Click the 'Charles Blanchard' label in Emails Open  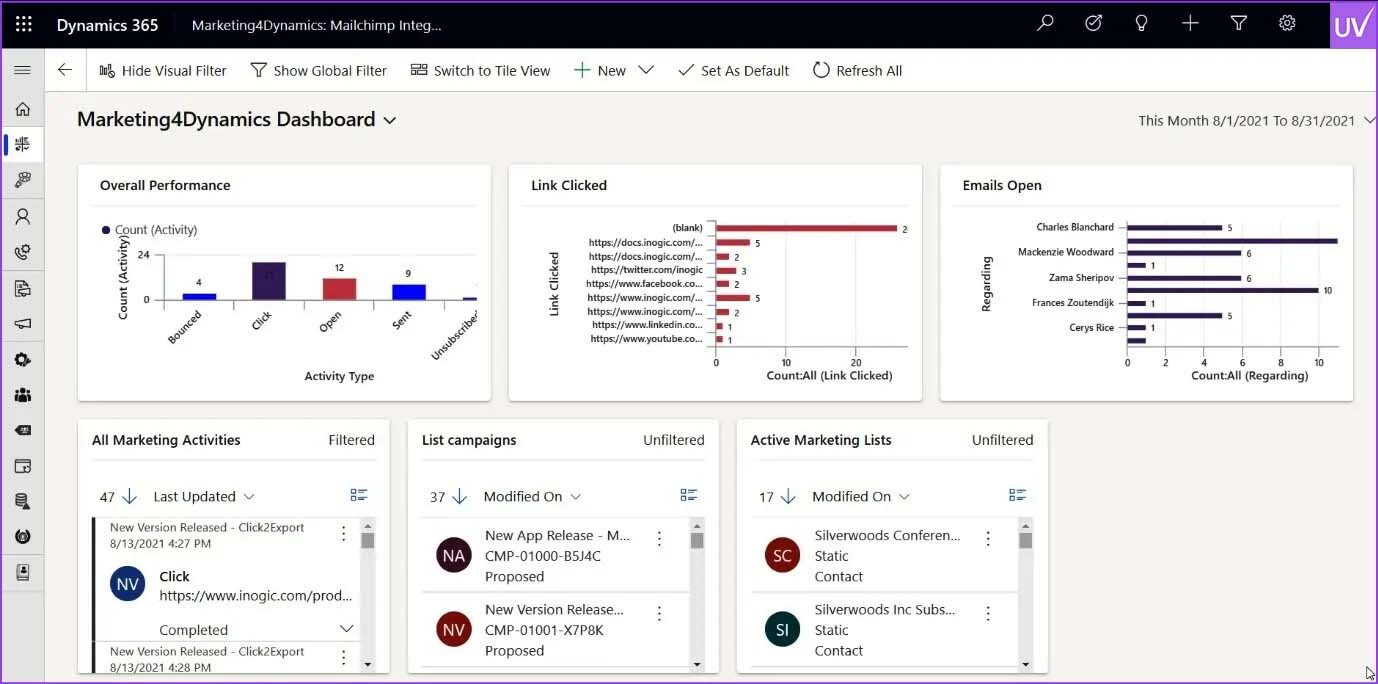[1075, 227]
